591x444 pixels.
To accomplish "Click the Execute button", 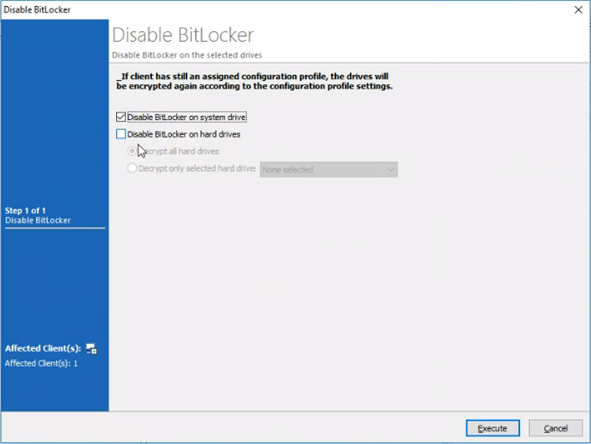I will [493, 428].
